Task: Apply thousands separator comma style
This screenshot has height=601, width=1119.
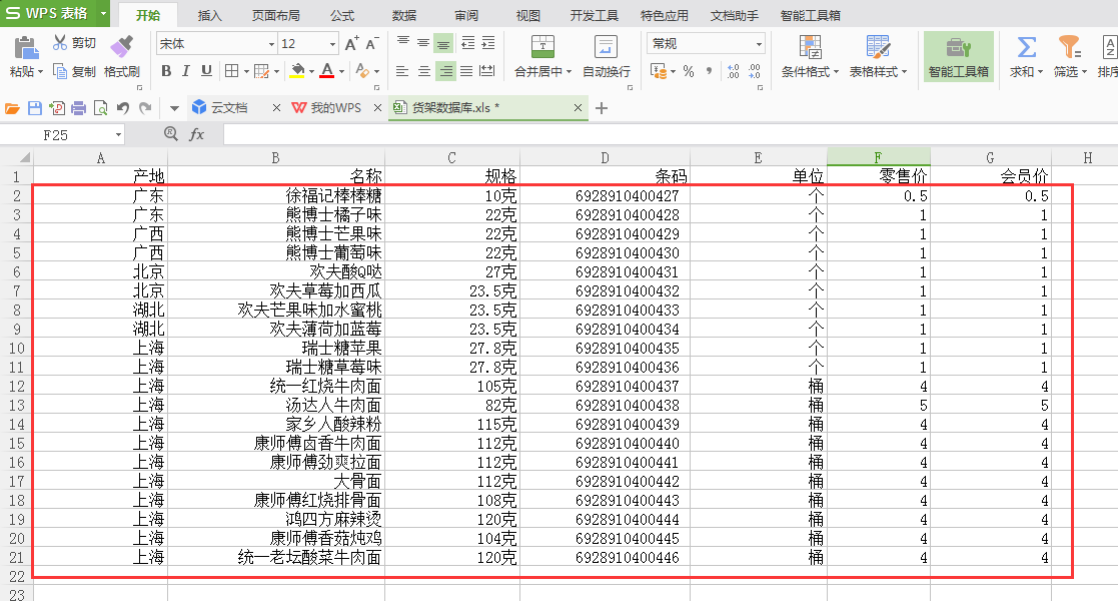Action: 709,71
